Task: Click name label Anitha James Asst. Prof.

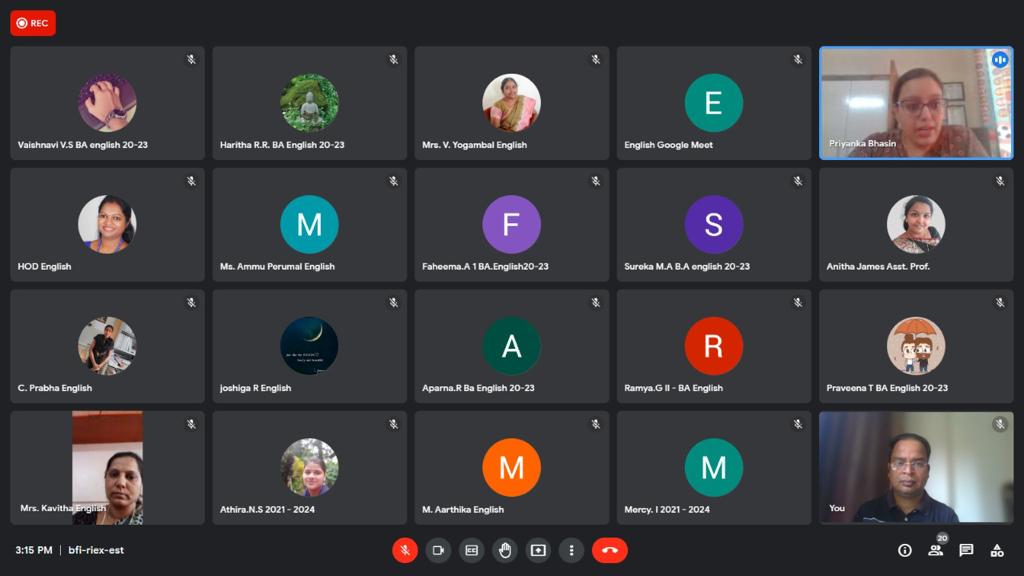Action: [878, 266]
